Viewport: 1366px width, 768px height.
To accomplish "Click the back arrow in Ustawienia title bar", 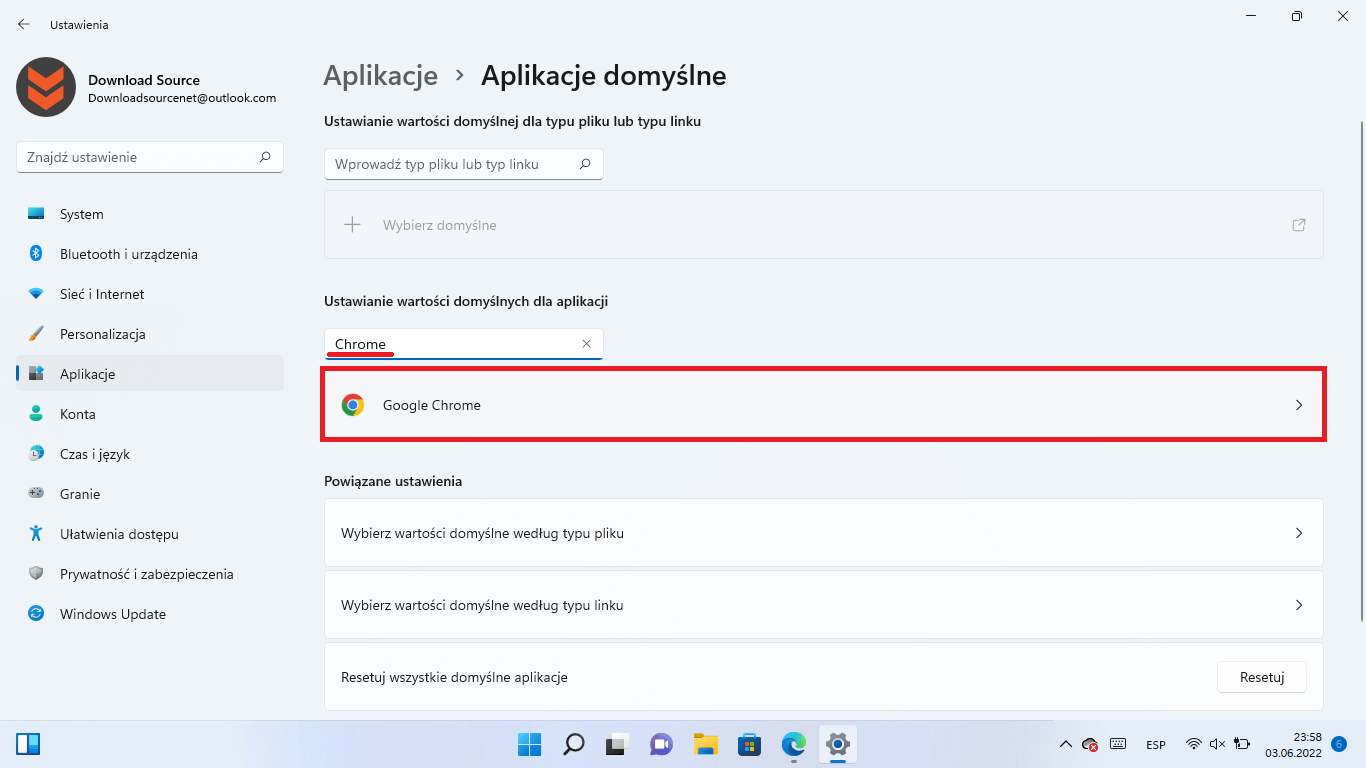I will 24,24.
